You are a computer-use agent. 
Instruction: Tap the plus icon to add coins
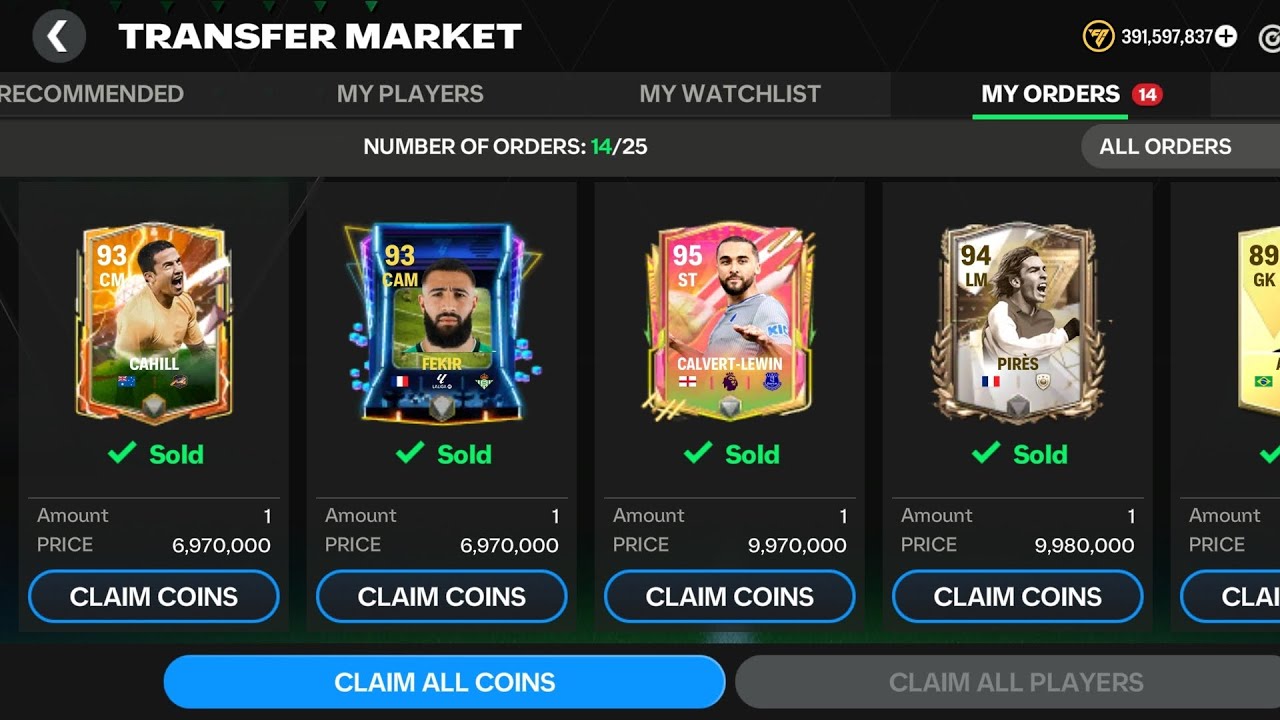pyautogui.click(x=1226, y=37)
